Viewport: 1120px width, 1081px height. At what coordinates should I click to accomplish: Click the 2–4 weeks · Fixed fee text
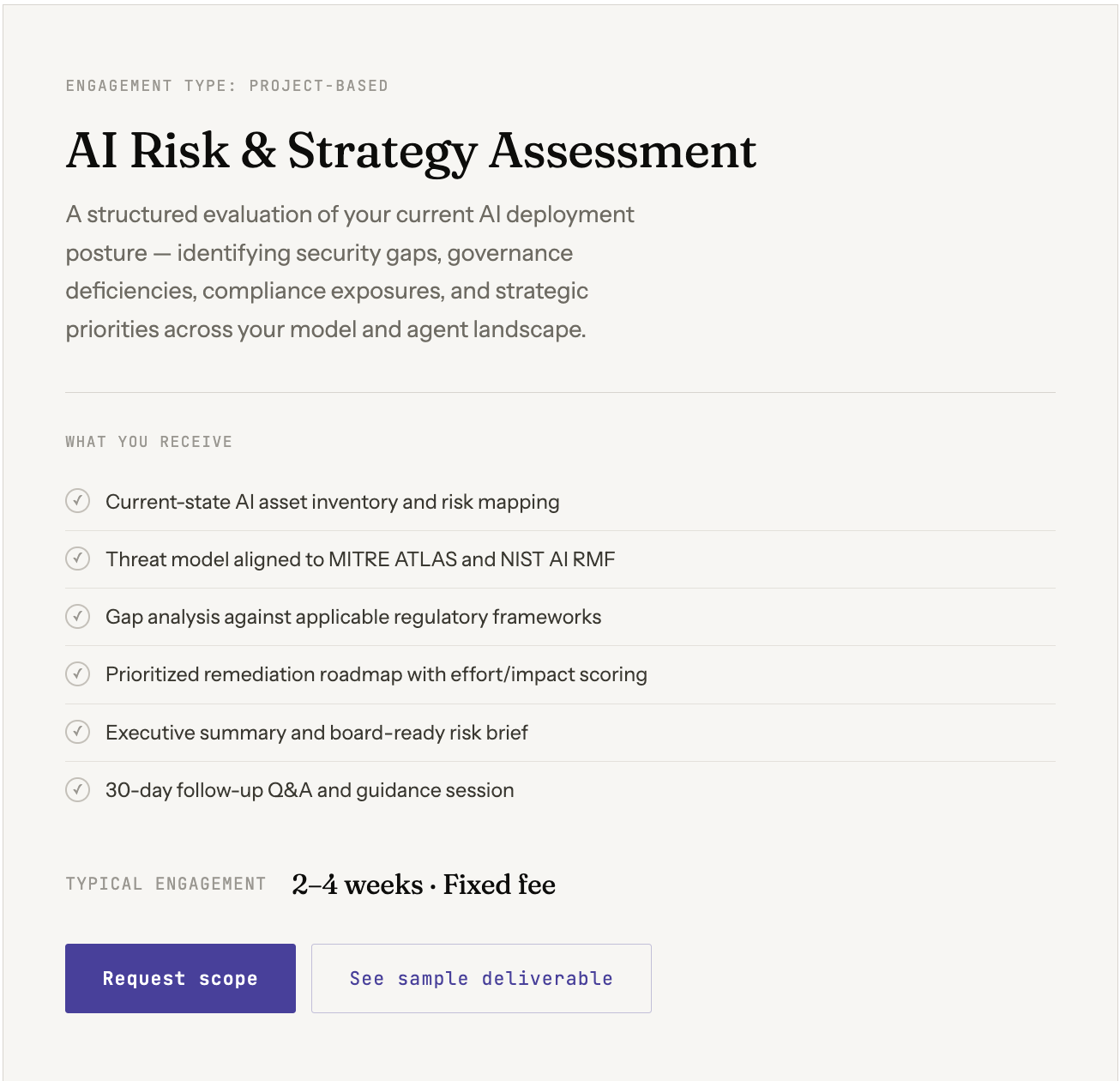click(x=424, y=885)
